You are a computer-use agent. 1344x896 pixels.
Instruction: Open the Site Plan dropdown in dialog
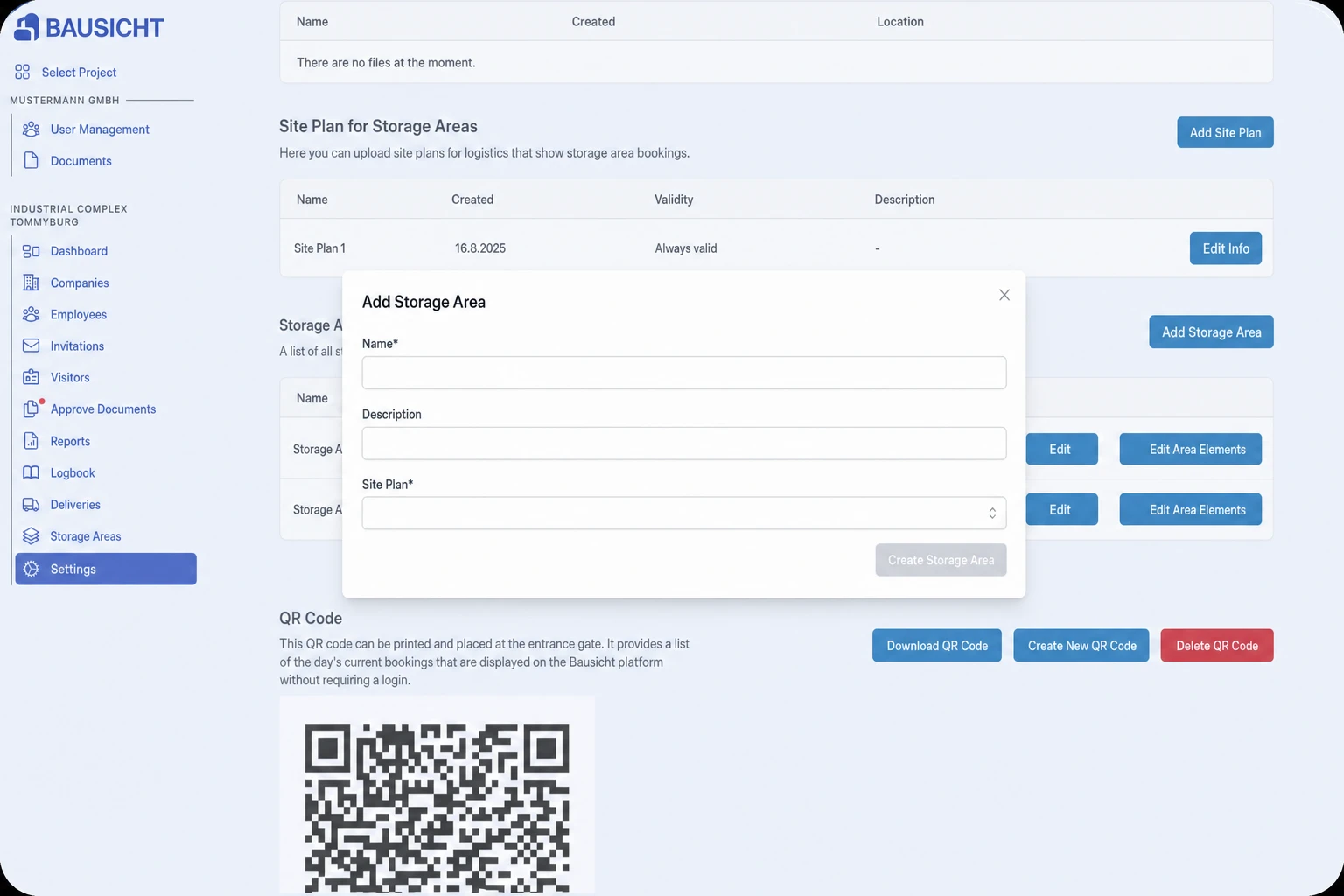684,513
